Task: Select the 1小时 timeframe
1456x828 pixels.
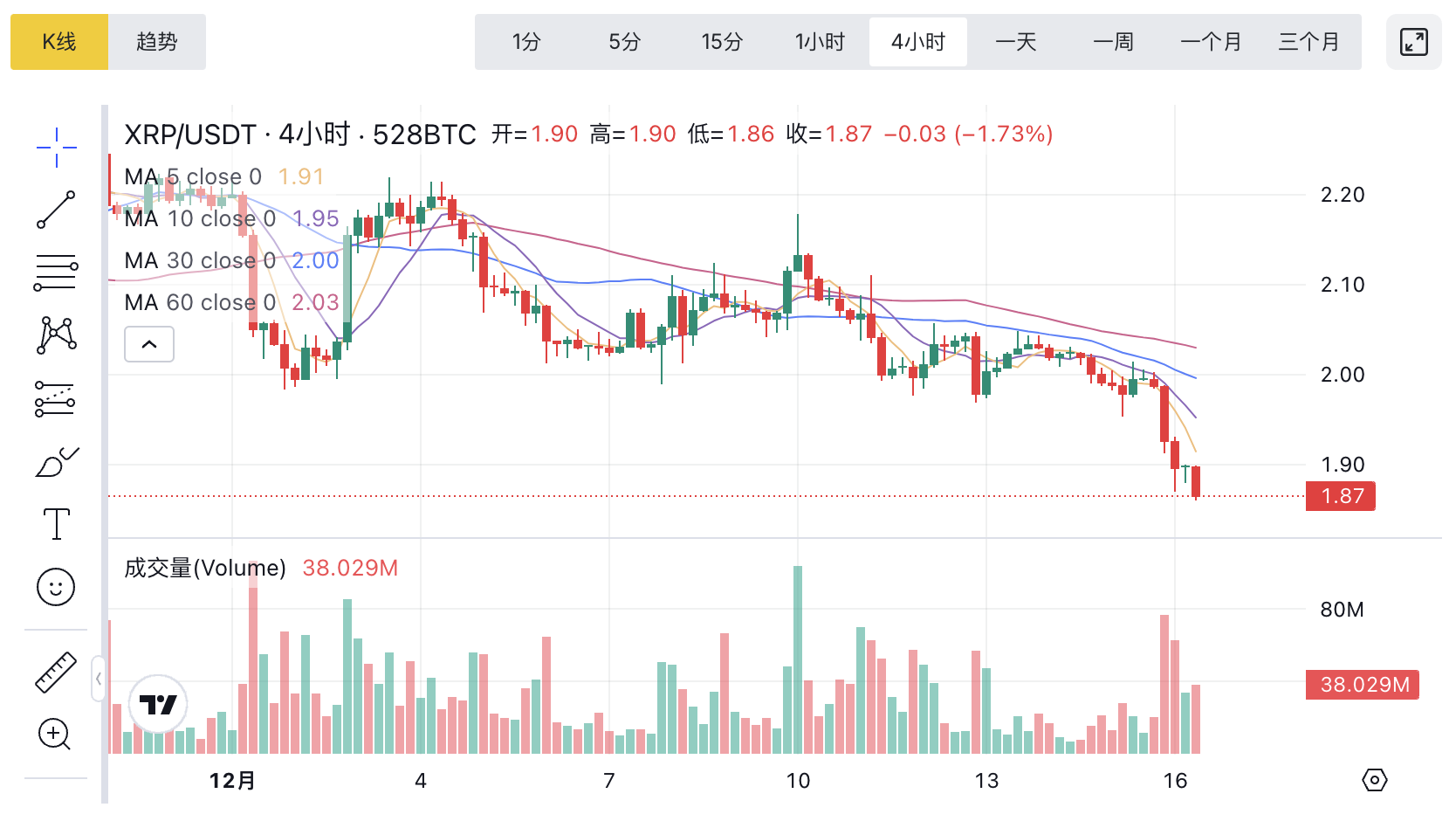Action: 820,42
